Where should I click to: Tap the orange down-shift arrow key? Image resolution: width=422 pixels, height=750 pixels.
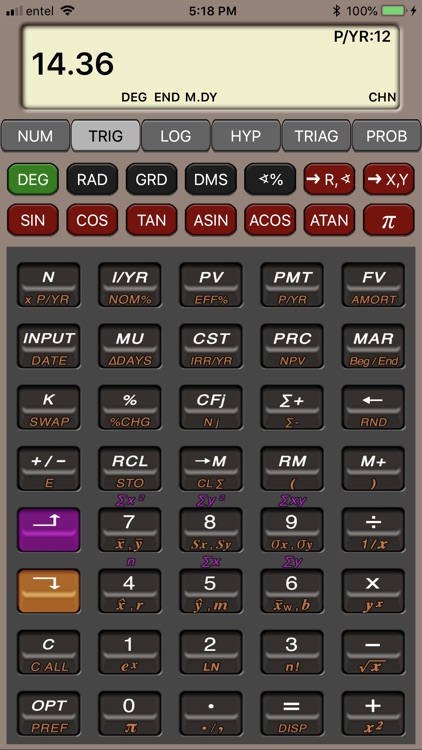[x=48, y=591]
